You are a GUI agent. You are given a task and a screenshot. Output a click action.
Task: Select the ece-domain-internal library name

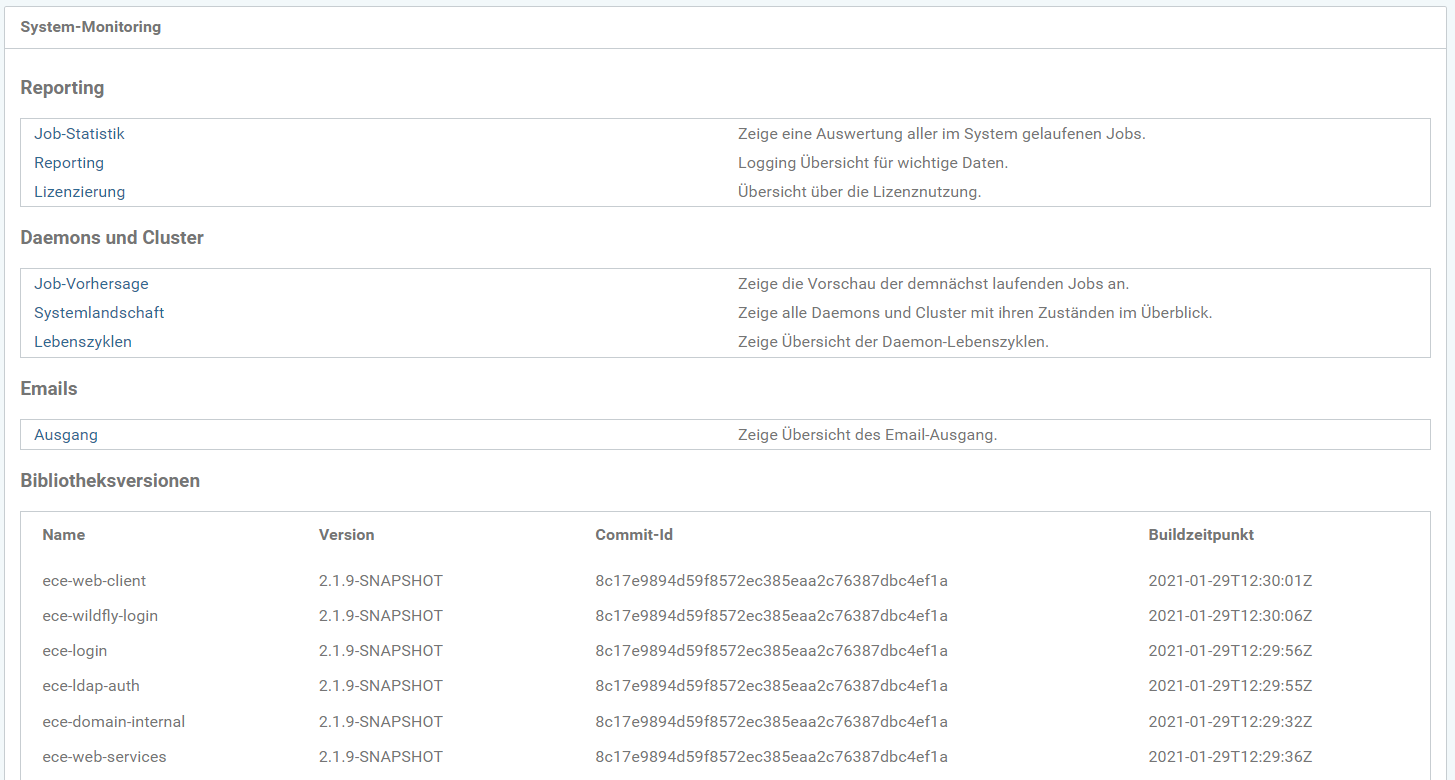[x=114, y=722]
